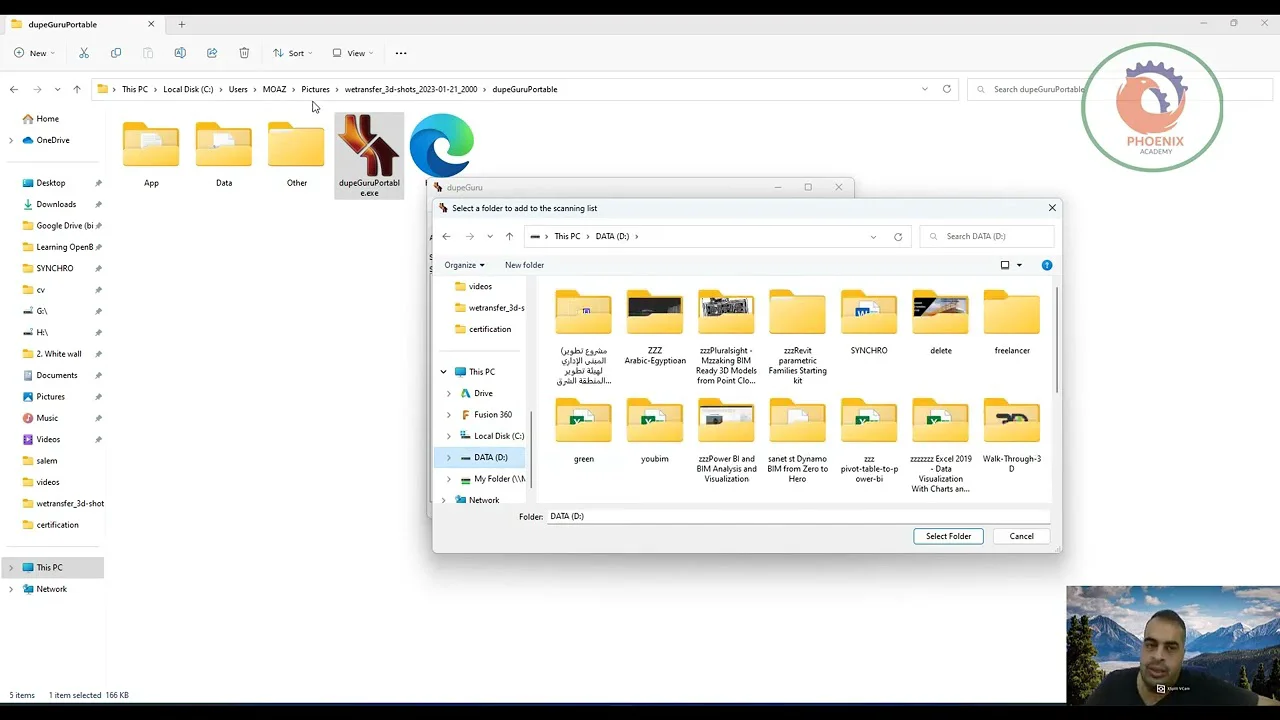Click the Cancel button in dialog
1280x720 pixels.
1021,536
